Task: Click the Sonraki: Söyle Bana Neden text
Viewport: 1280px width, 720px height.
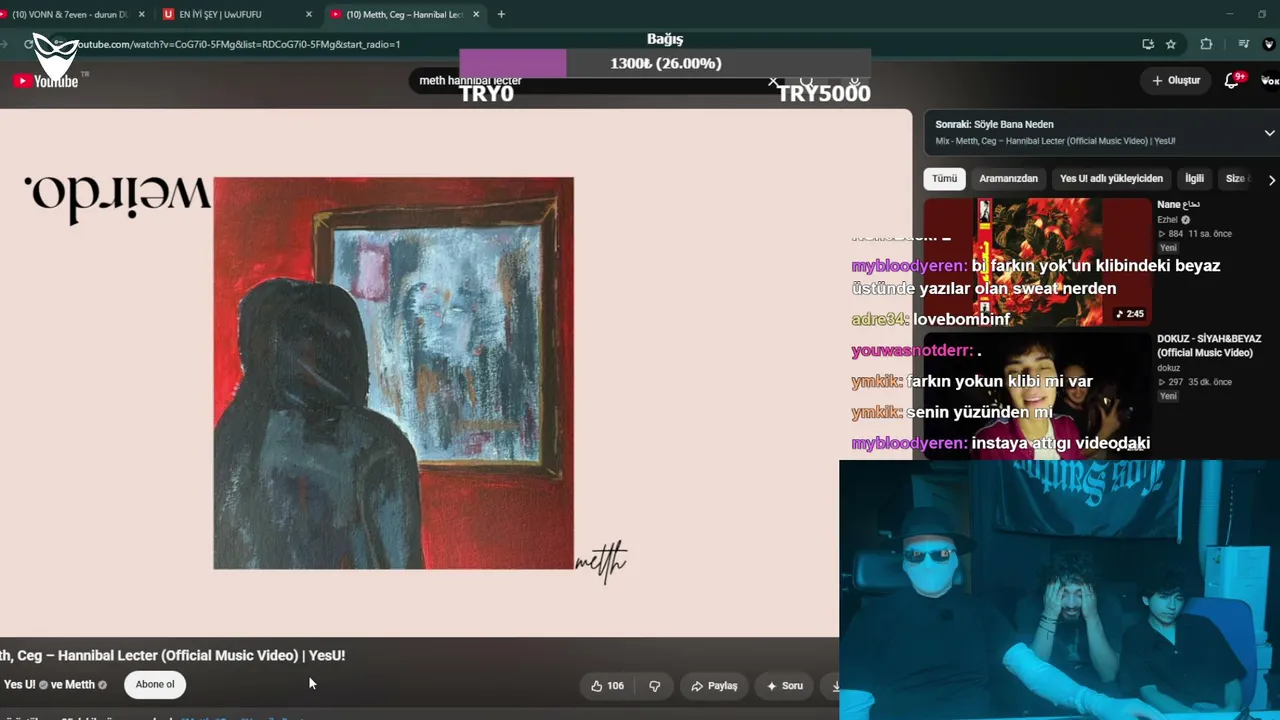Action: tap(994, 125)
